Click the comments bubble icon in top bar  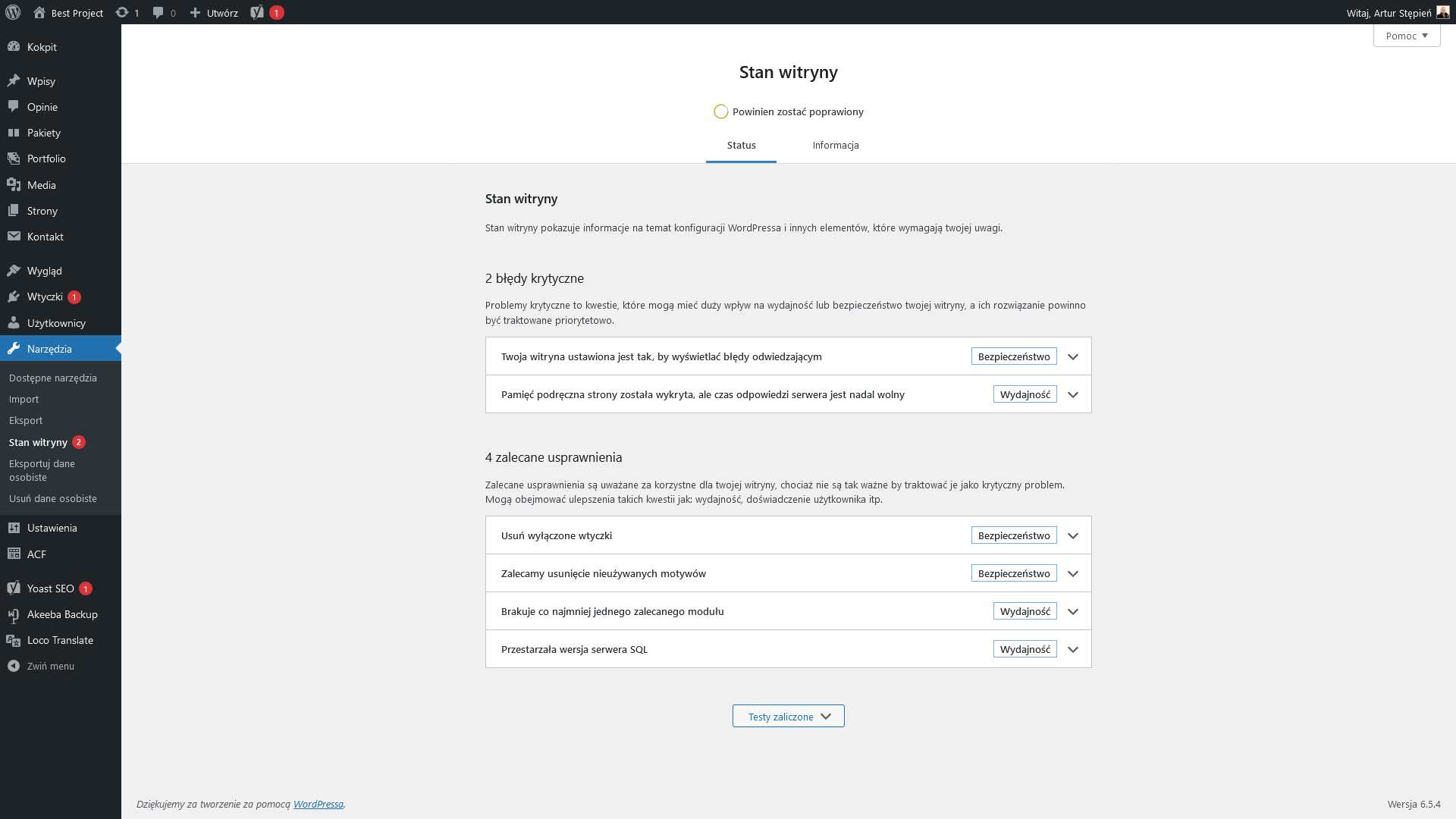click(x=158, y=12)
